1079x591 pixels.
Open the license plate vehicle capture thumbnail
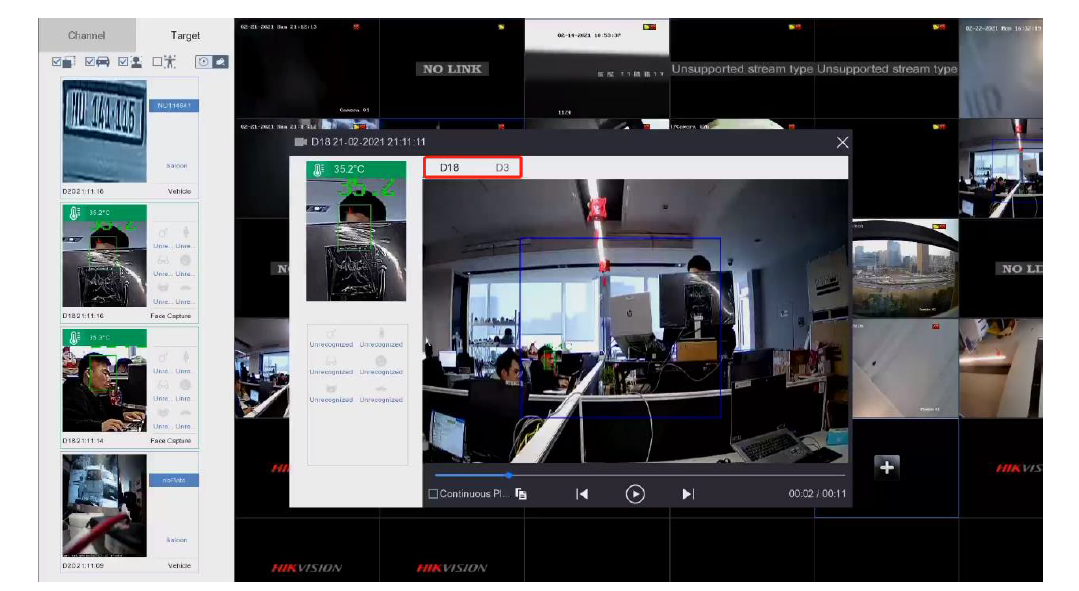pos(105,130)
